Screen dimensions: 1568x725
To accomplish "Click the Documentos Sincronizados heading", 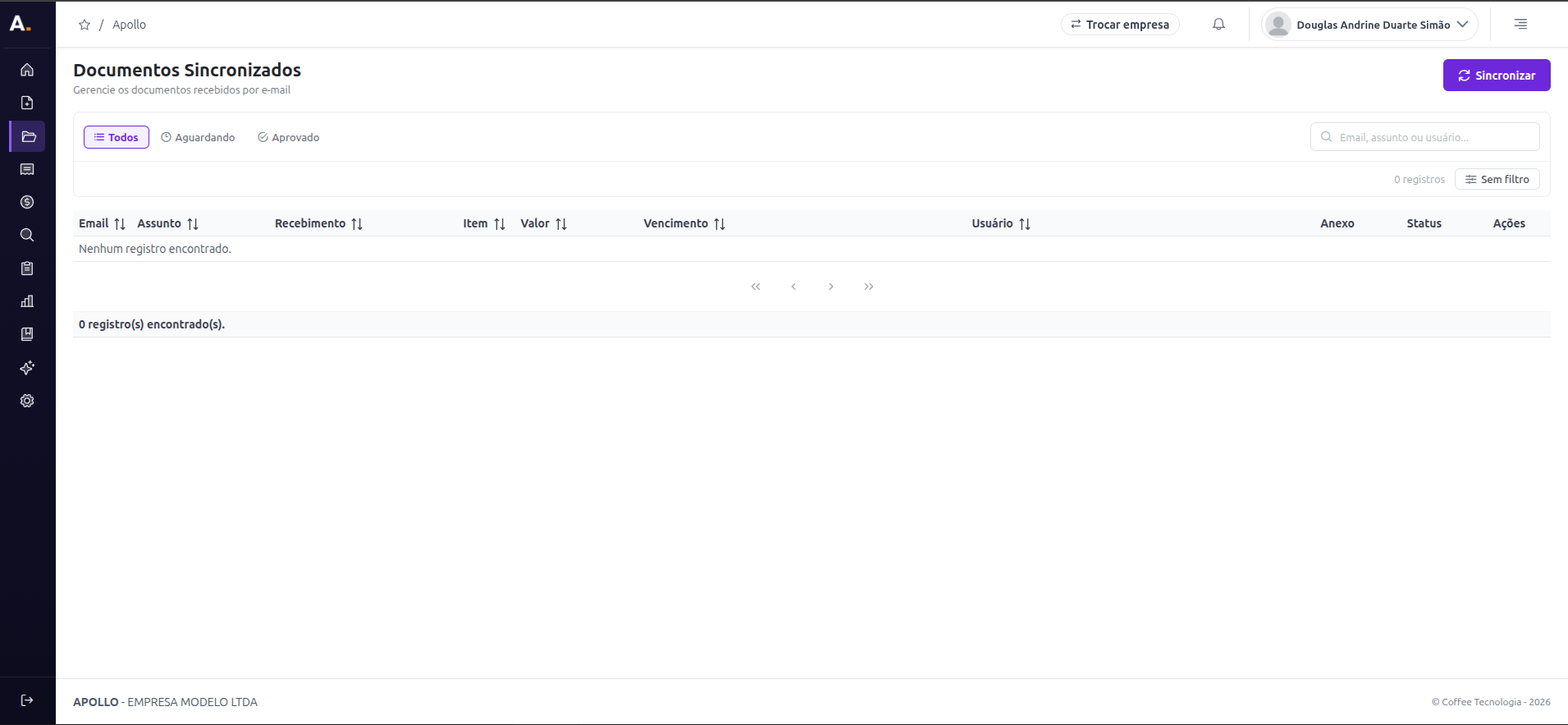I will pos(187,70).
